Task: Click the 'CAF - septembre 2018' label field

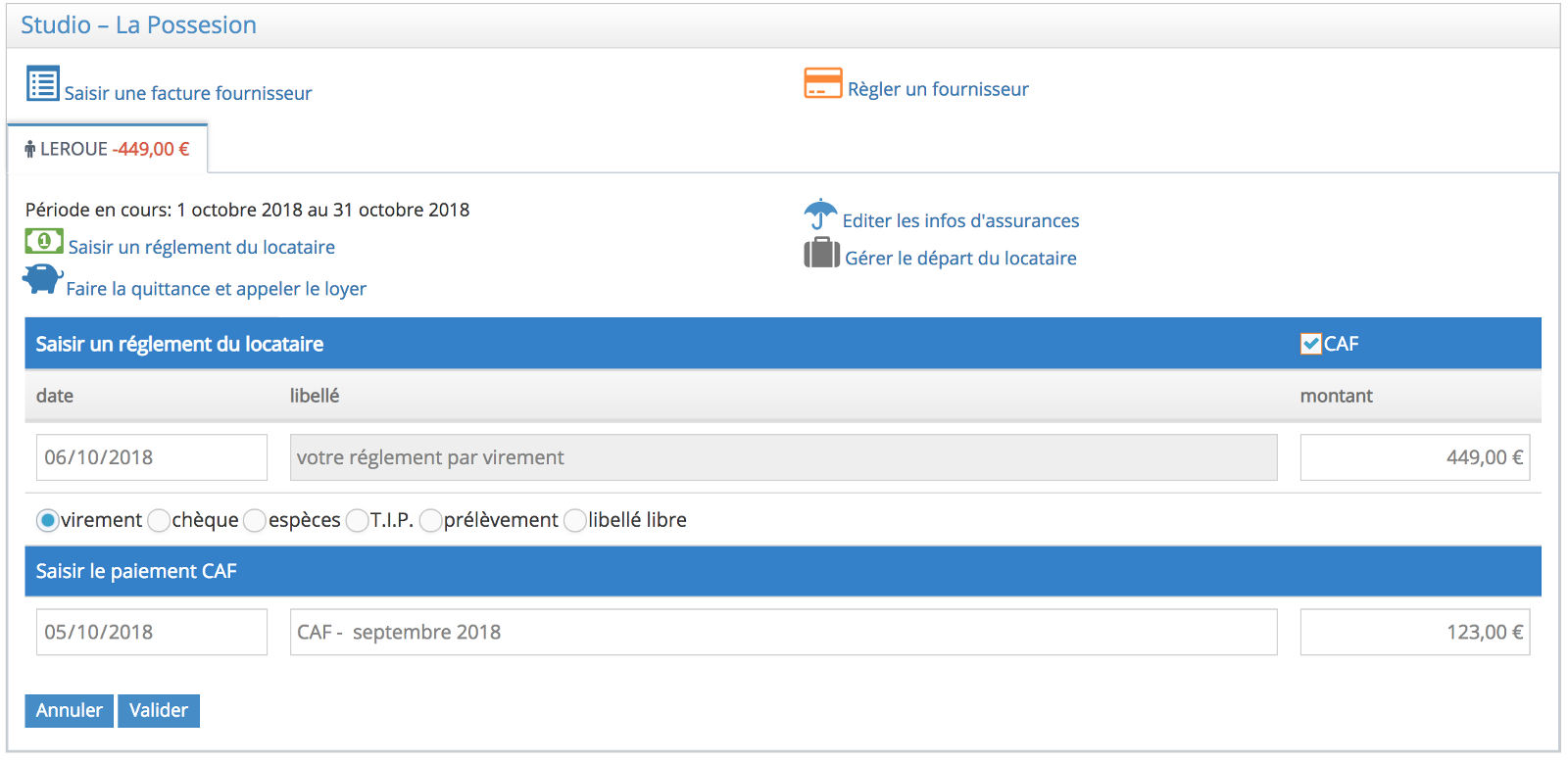Action: [784, 633]
